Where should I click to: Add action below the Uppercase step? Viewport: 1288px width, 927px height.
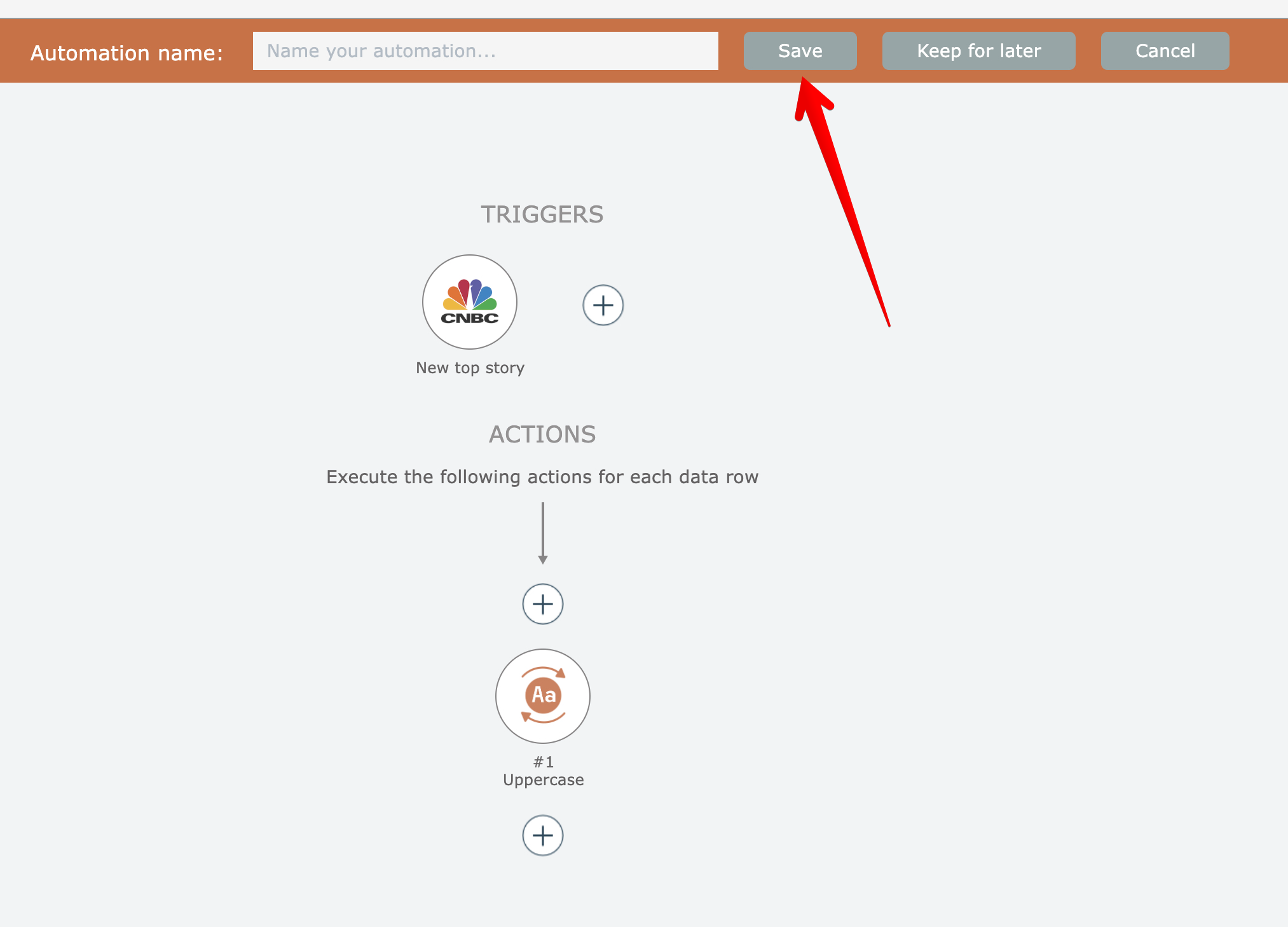(x=542, y=835)
